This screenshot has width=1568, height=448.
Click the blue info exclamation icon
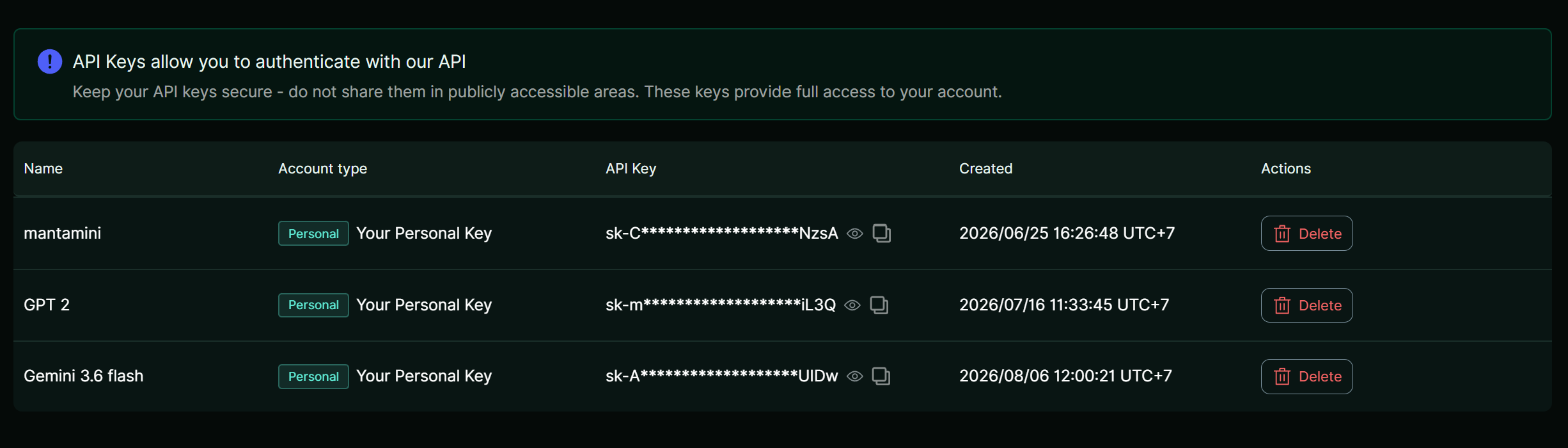(50, 61)
